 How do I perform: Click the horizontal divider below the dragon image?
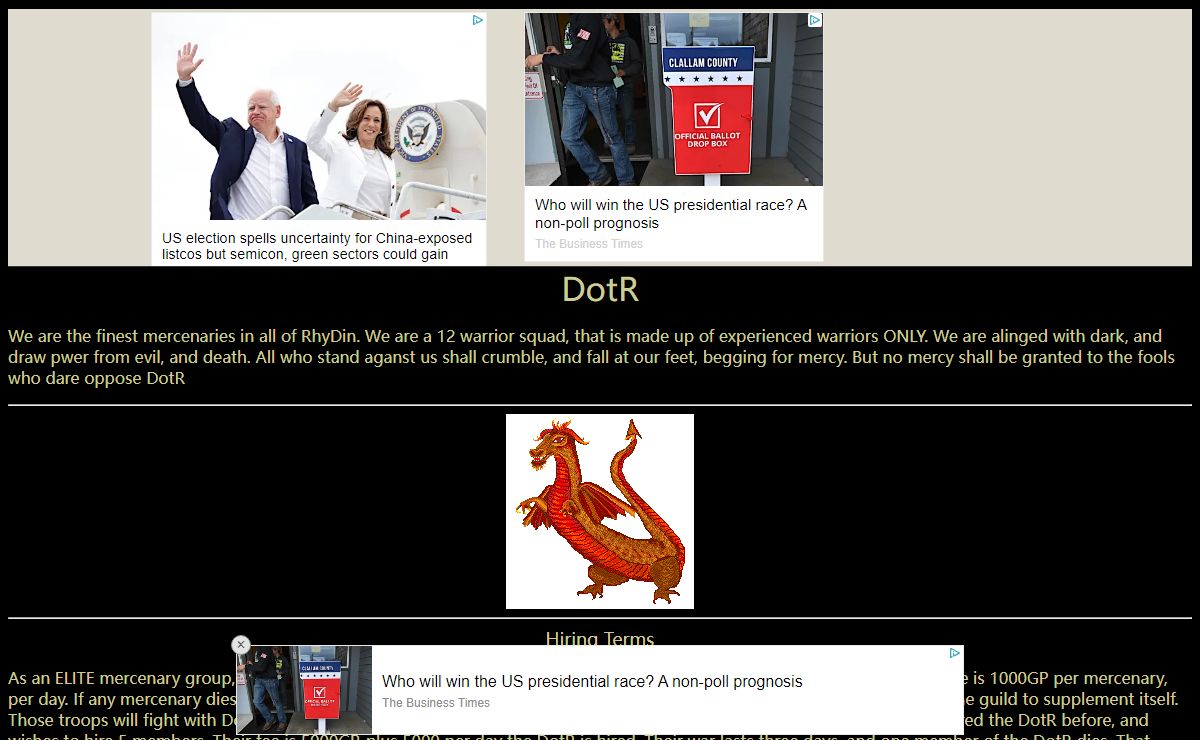(600, 618)
